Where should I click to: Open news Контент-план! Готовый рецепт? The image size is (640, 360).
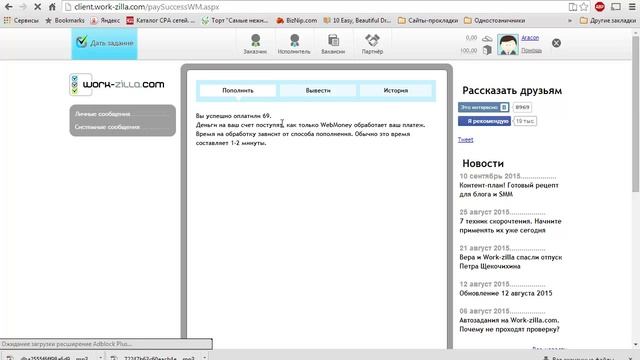509,190
